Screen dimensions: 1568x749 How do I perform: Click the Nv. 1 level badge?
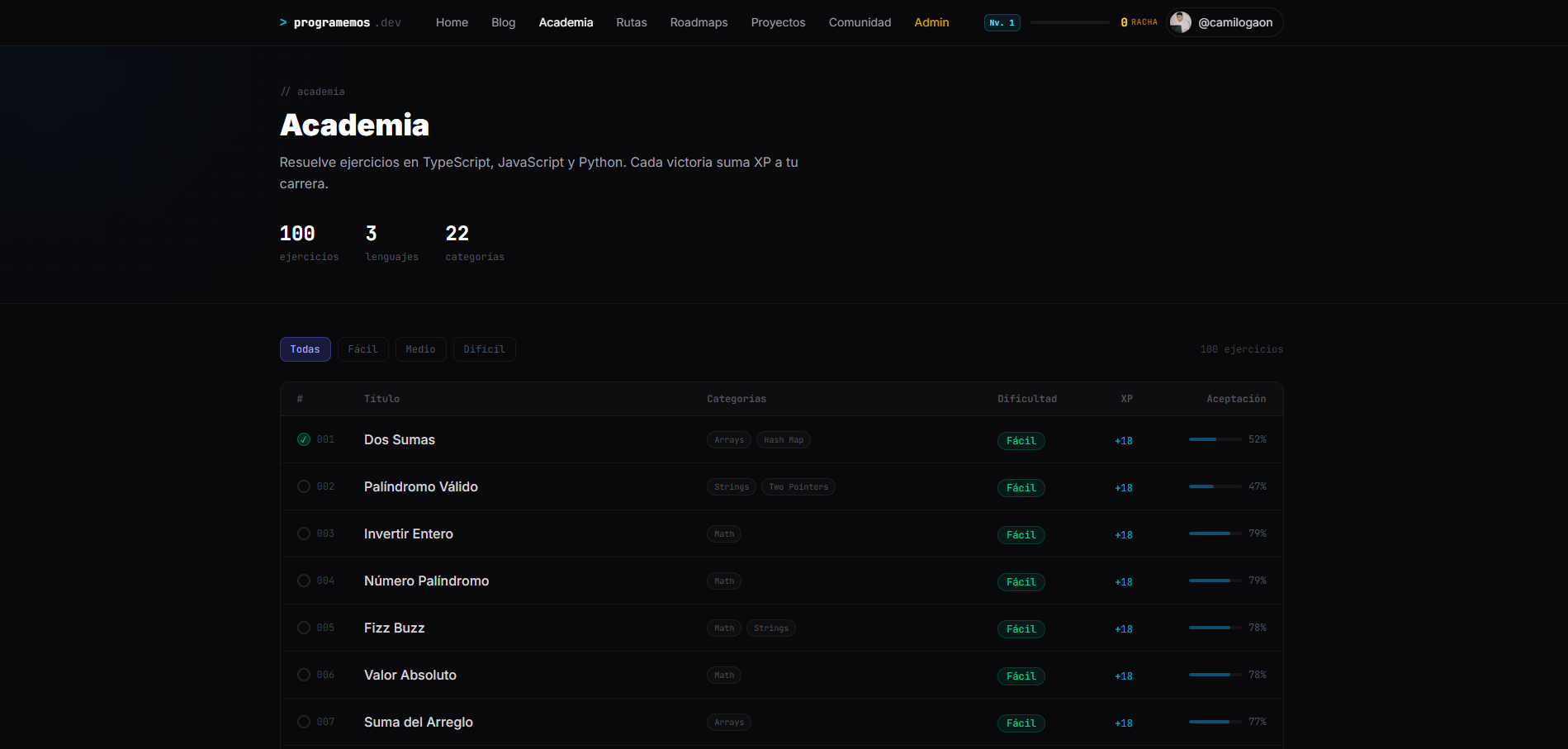1002,22
